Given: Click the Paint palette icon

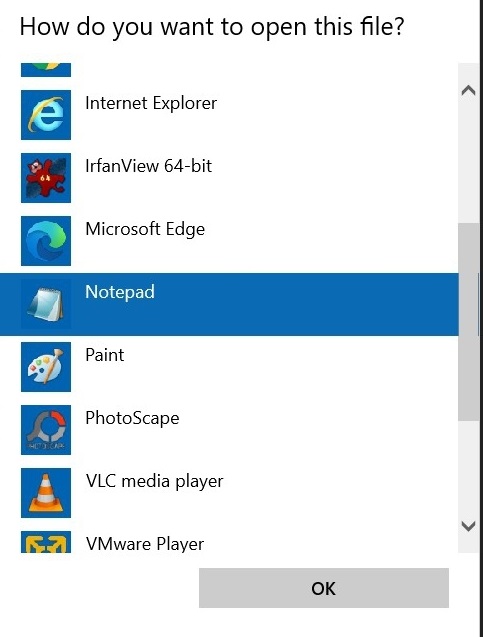Looking at the screenshot, I should (x=46, y=367).
